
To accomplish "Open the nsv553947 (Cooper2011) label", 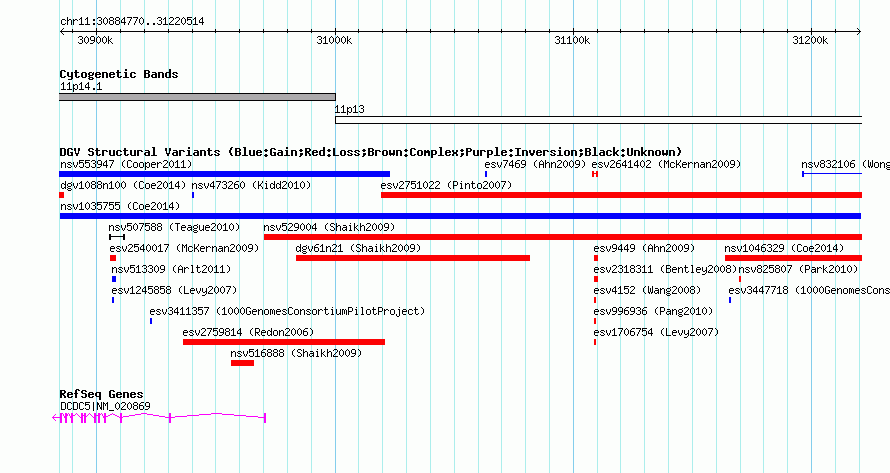I will 126,164.
